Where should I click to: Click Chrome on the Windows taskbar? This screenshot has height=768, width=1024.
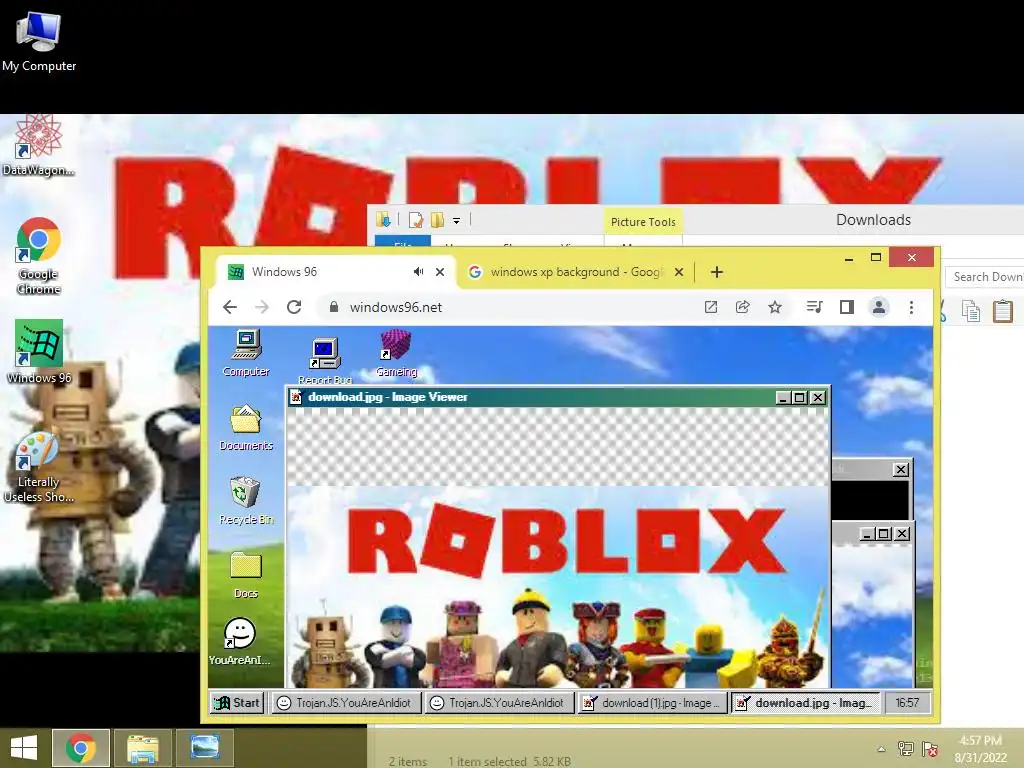(80, 748)
